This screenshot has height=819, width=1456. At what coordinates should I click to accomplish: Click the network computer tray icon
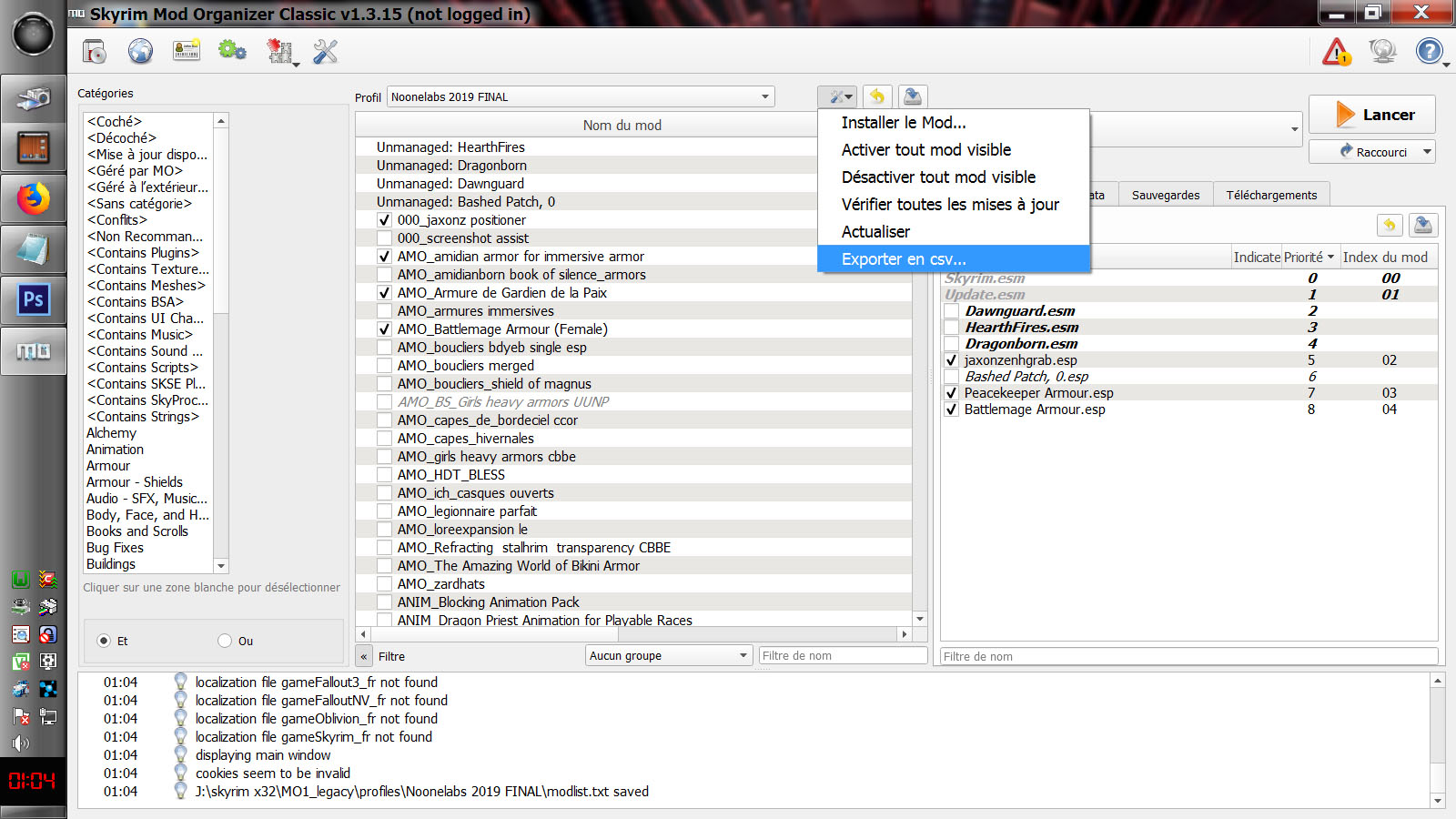[47, 716]
